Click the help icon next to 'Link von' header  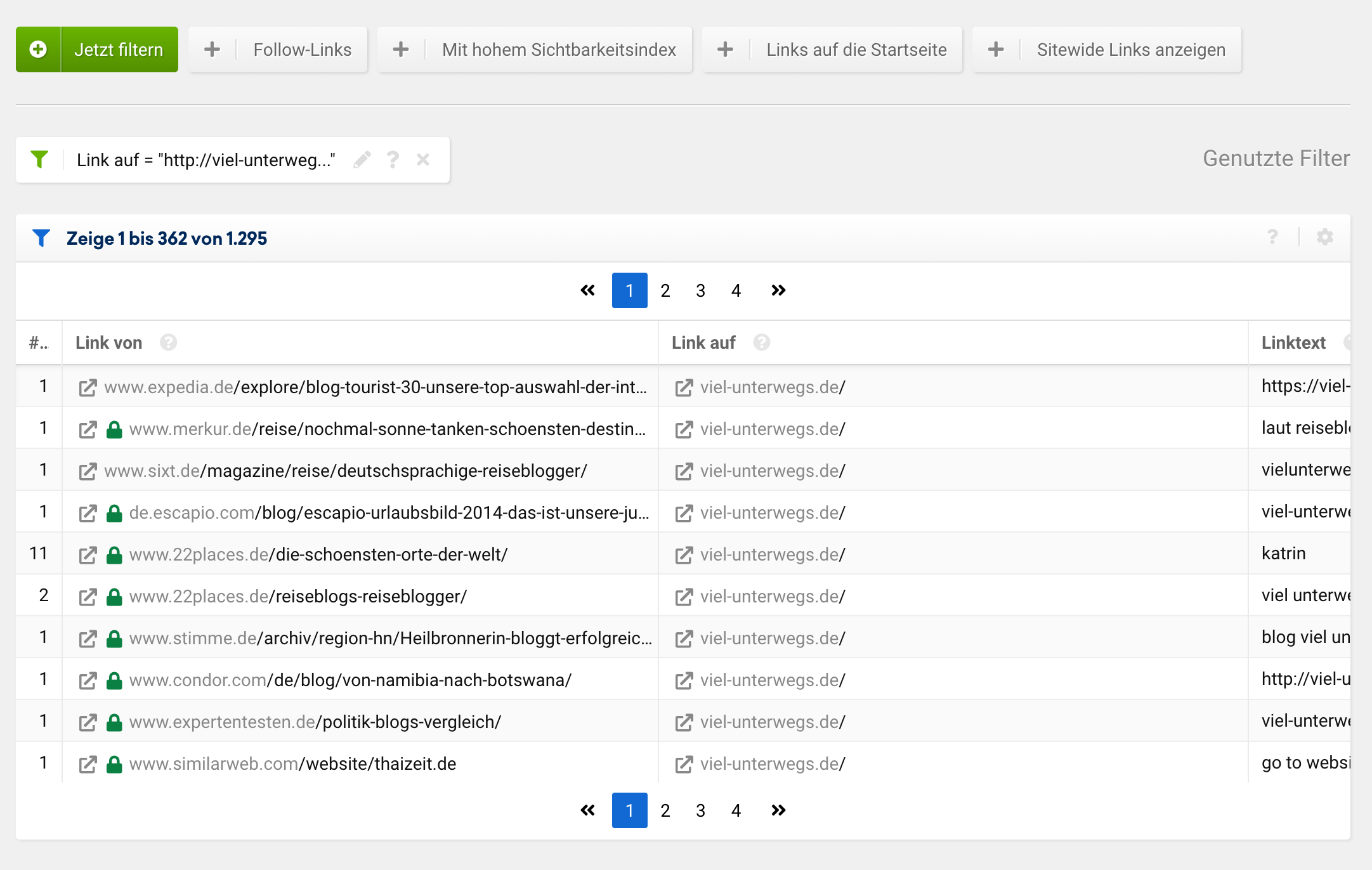pos(168,342)
